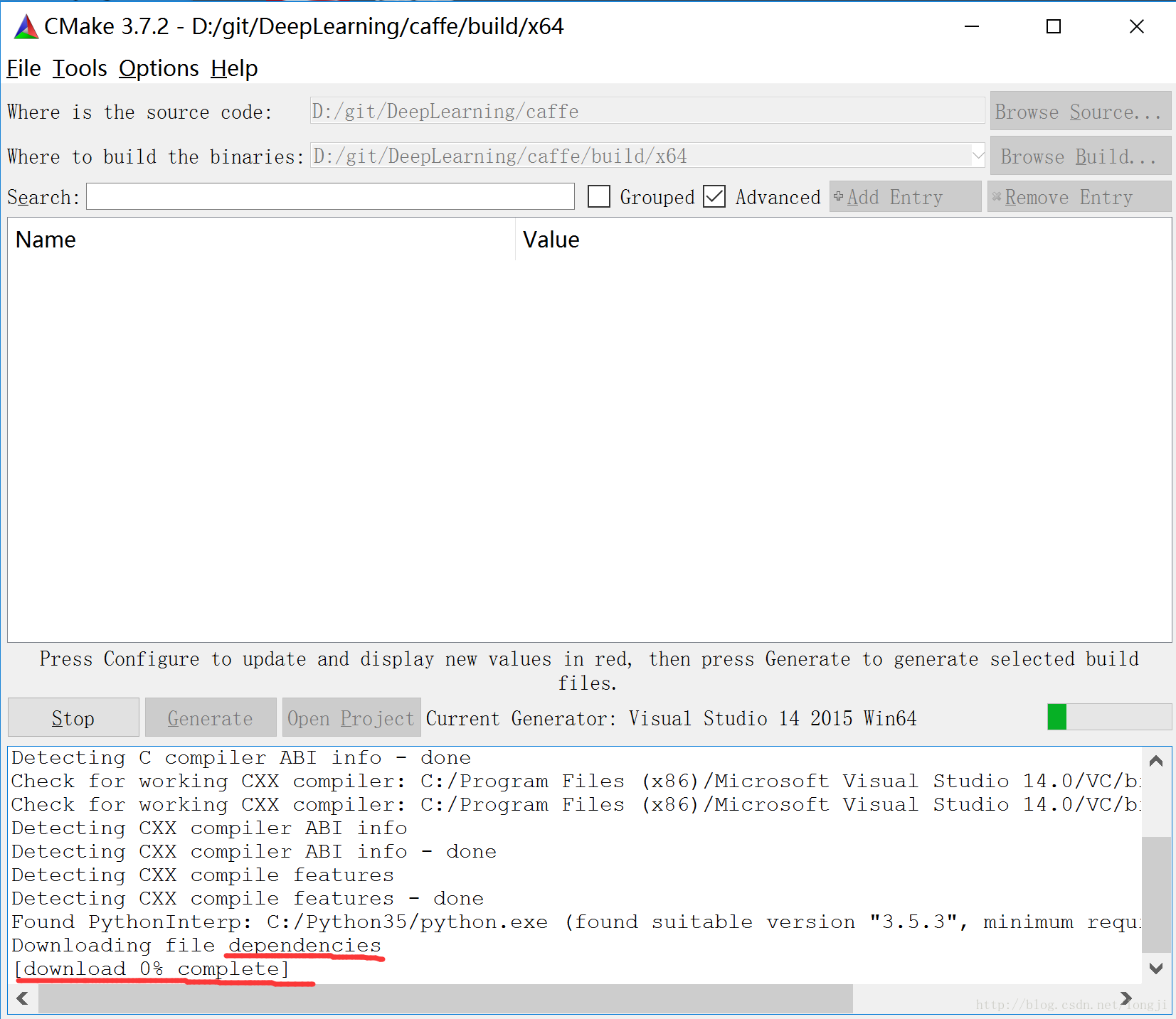This screenshot has width=1176, height=1019.
Task: Click the Browse Source button
Action: pyautogui.click(x=1080, y=112)
